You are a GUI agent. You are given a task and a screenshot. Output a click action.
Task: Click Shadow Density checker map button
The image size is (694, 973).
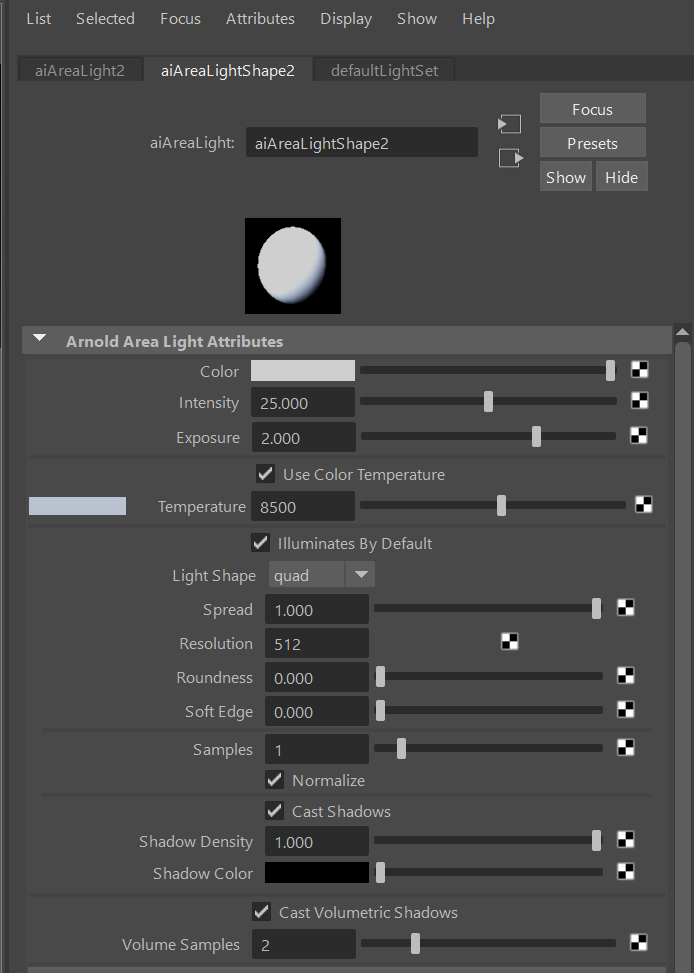(x=626, y=840)
